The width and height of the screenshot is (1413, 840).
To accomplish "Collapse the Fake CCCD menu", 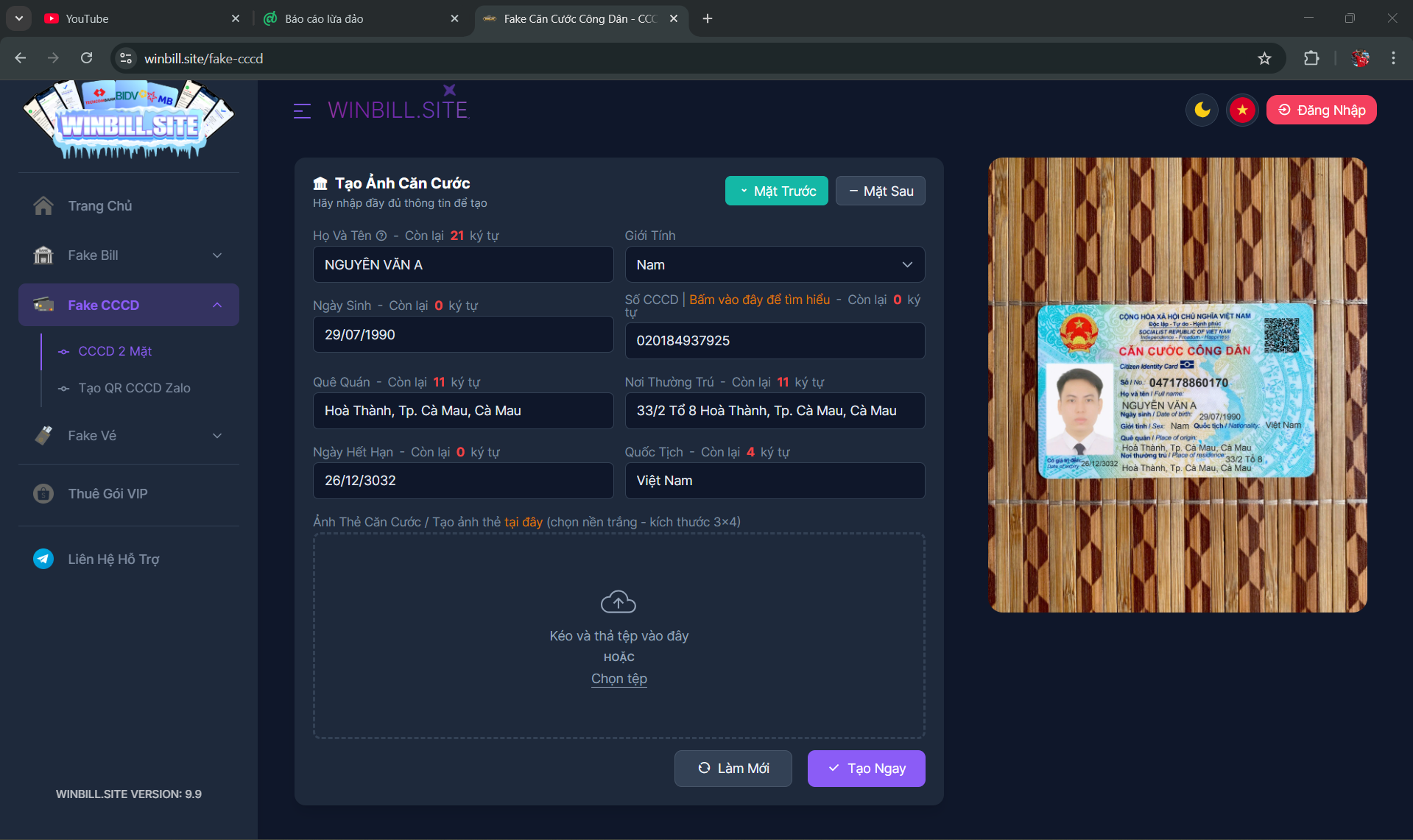I will coord(129,305).
